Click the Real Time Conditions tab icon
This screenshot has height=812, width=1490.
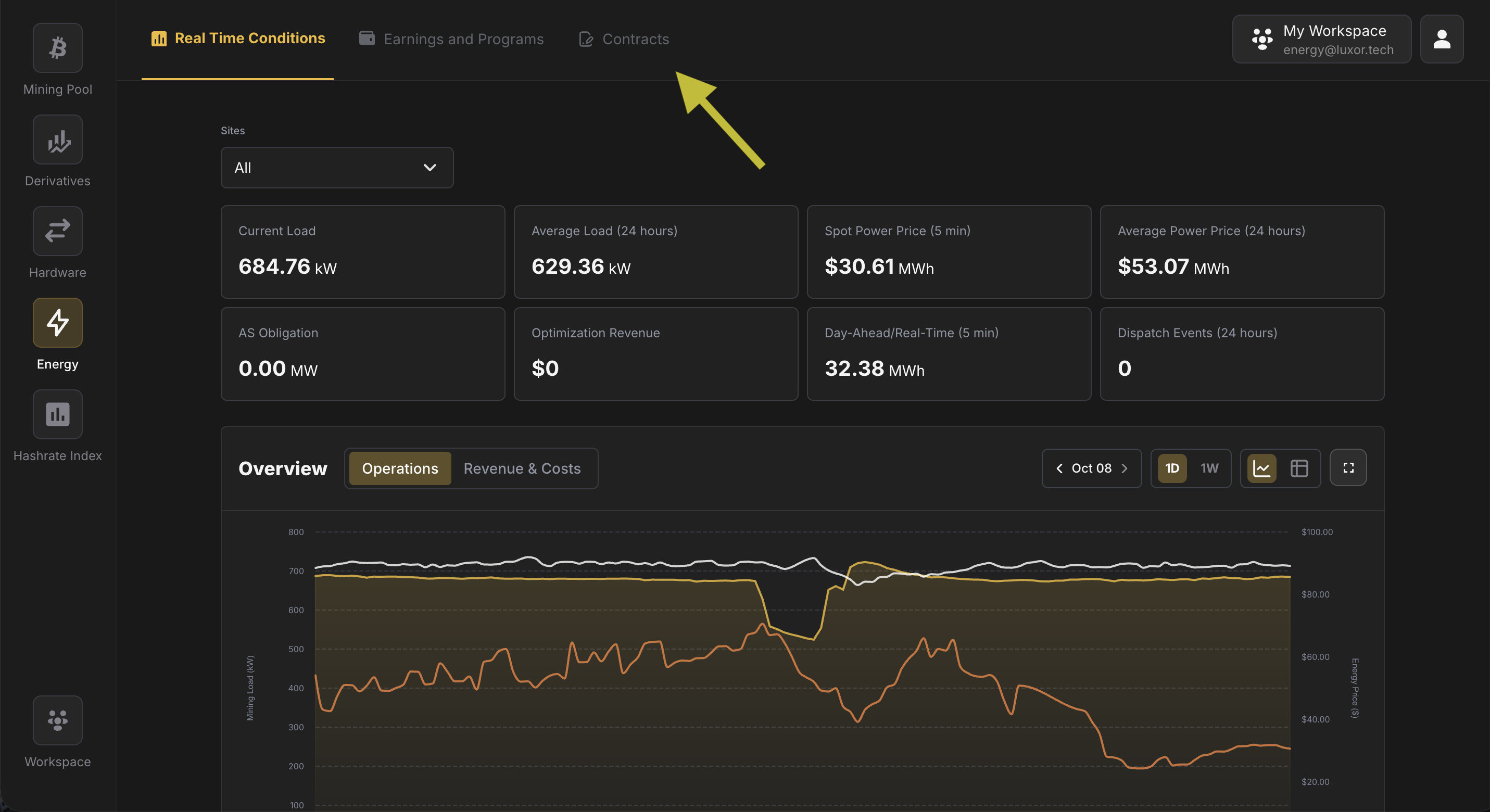tap(158, 39)
